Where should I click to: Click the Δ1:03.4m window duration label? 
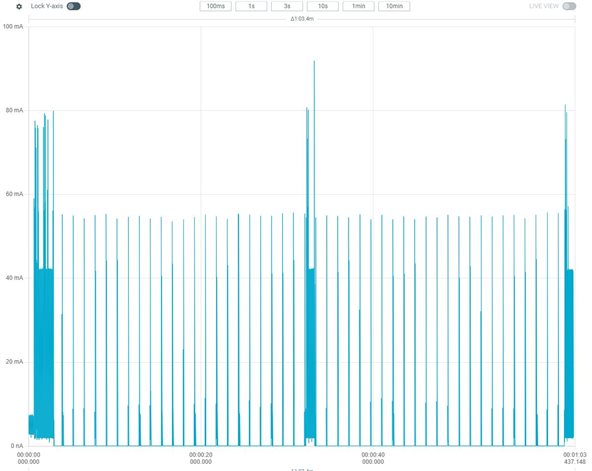[x=302, y=19]
